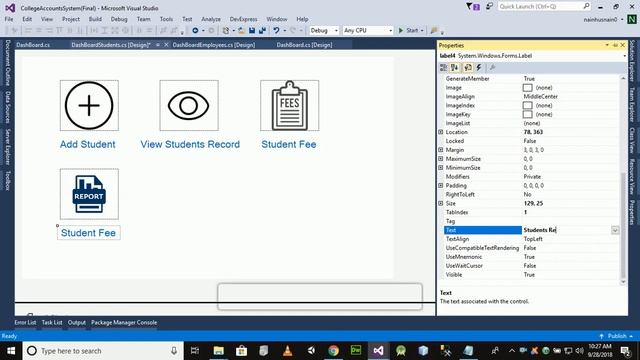Viewport: 640px width, 360px height.
Task: Open the Error List tab
Action: pyautogui.click(x=25, y=322)
